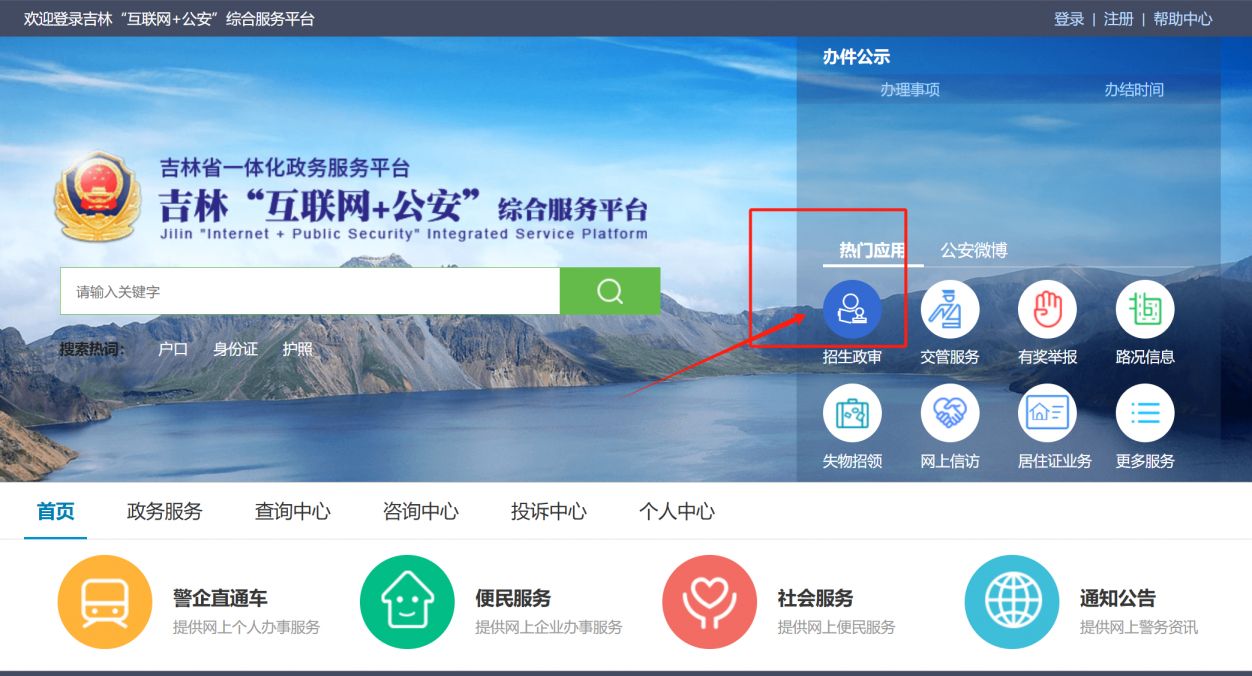
Task: Open the 有奖举报 hand icon
Action: 1047,309
